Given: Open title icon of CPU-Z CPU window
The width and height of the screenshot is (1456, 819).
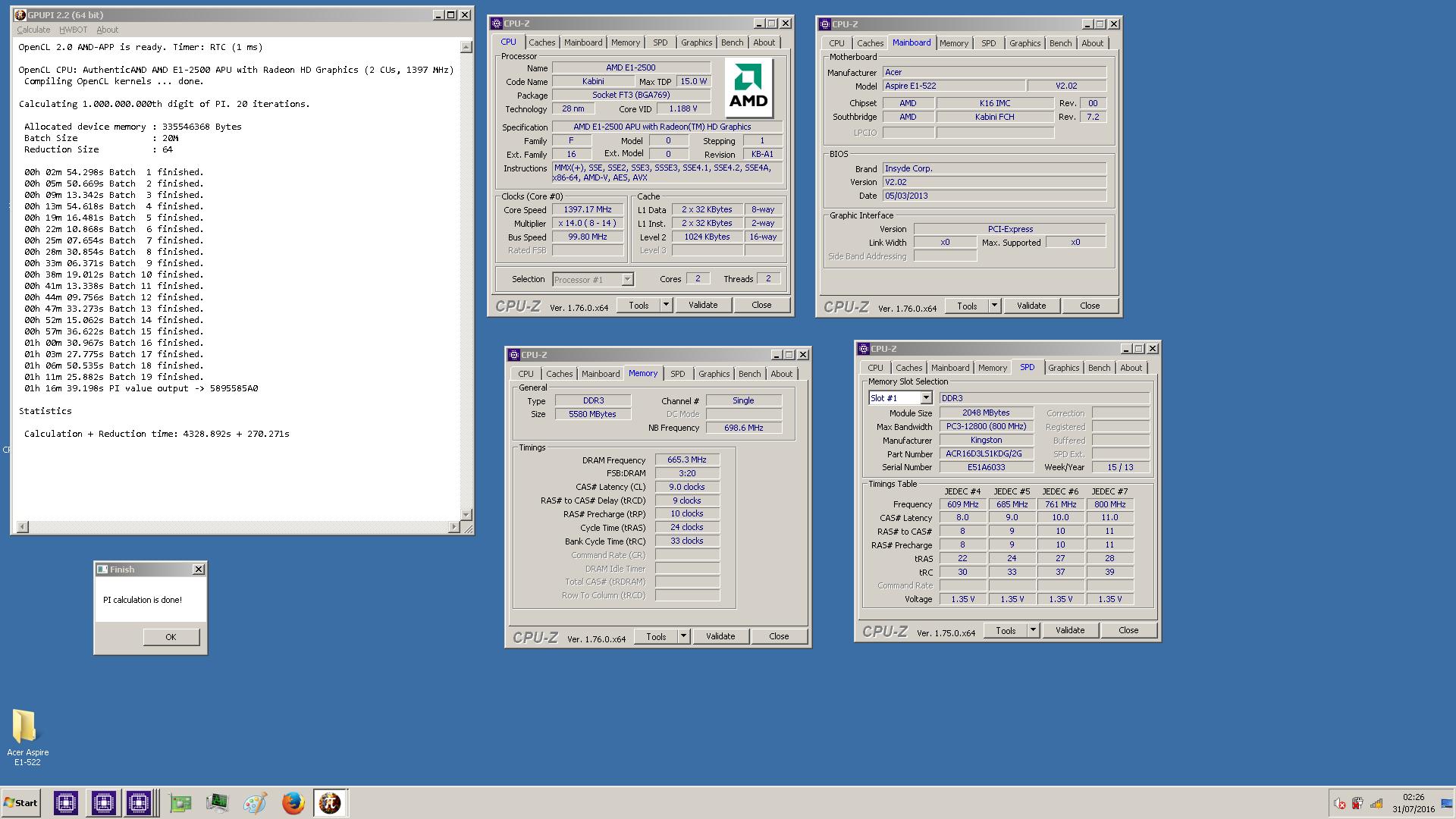Looking at the screenshot, I should pos(496,24).
